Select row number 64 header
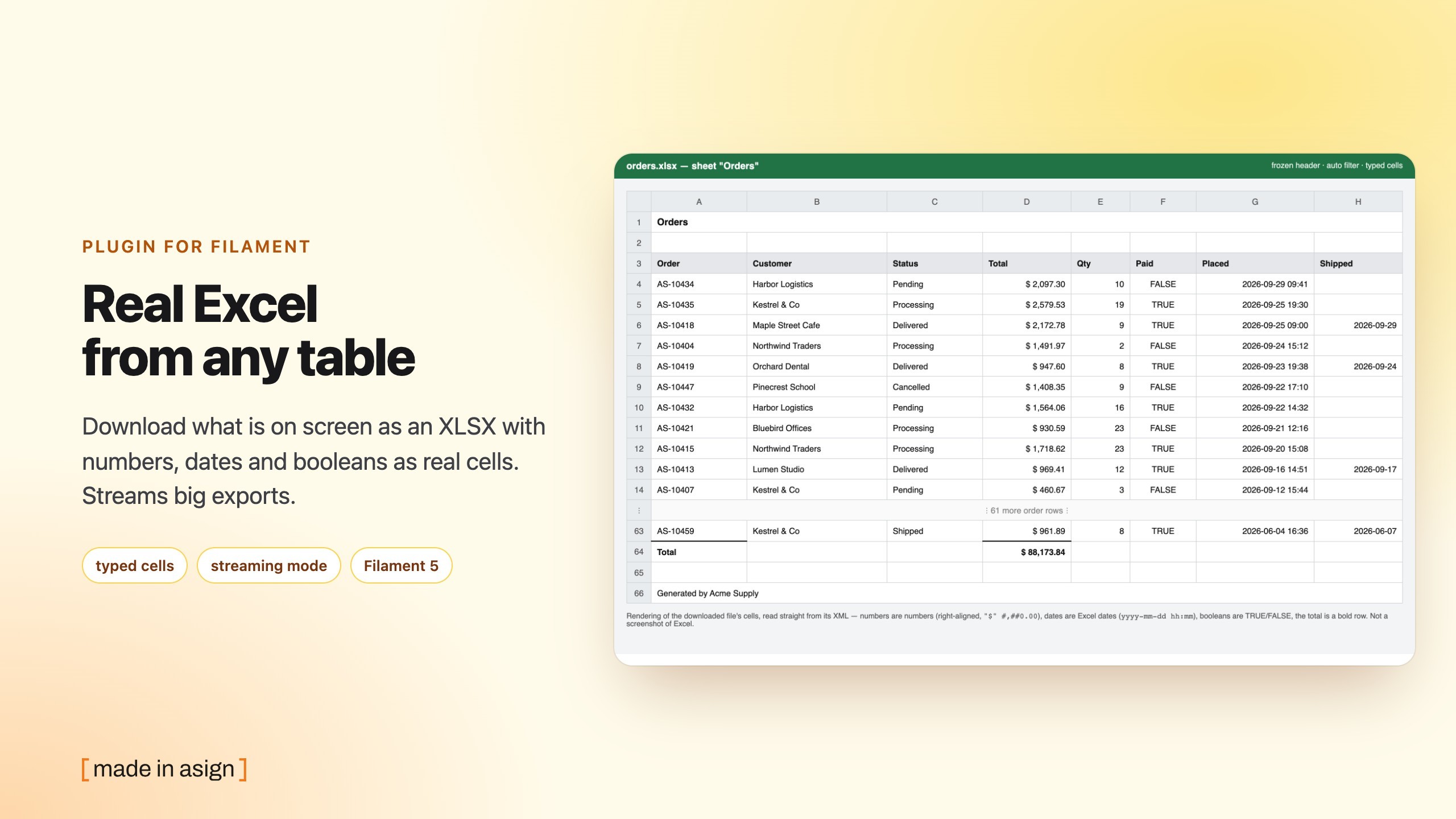1456x819 pixels. point(639,552)
